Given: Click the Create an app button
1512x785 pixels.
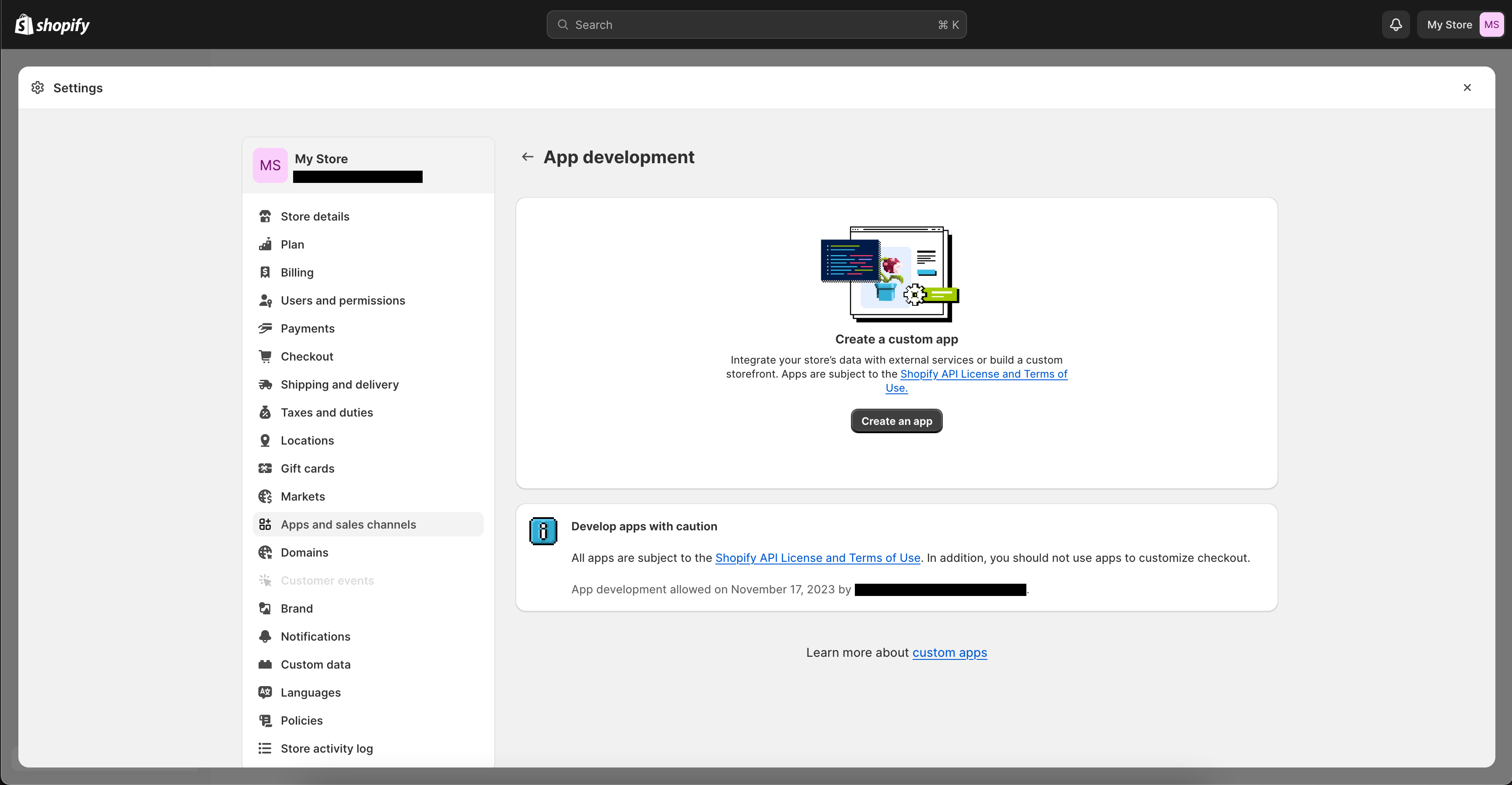Looking at the screenshot, I should coord(896,421).
